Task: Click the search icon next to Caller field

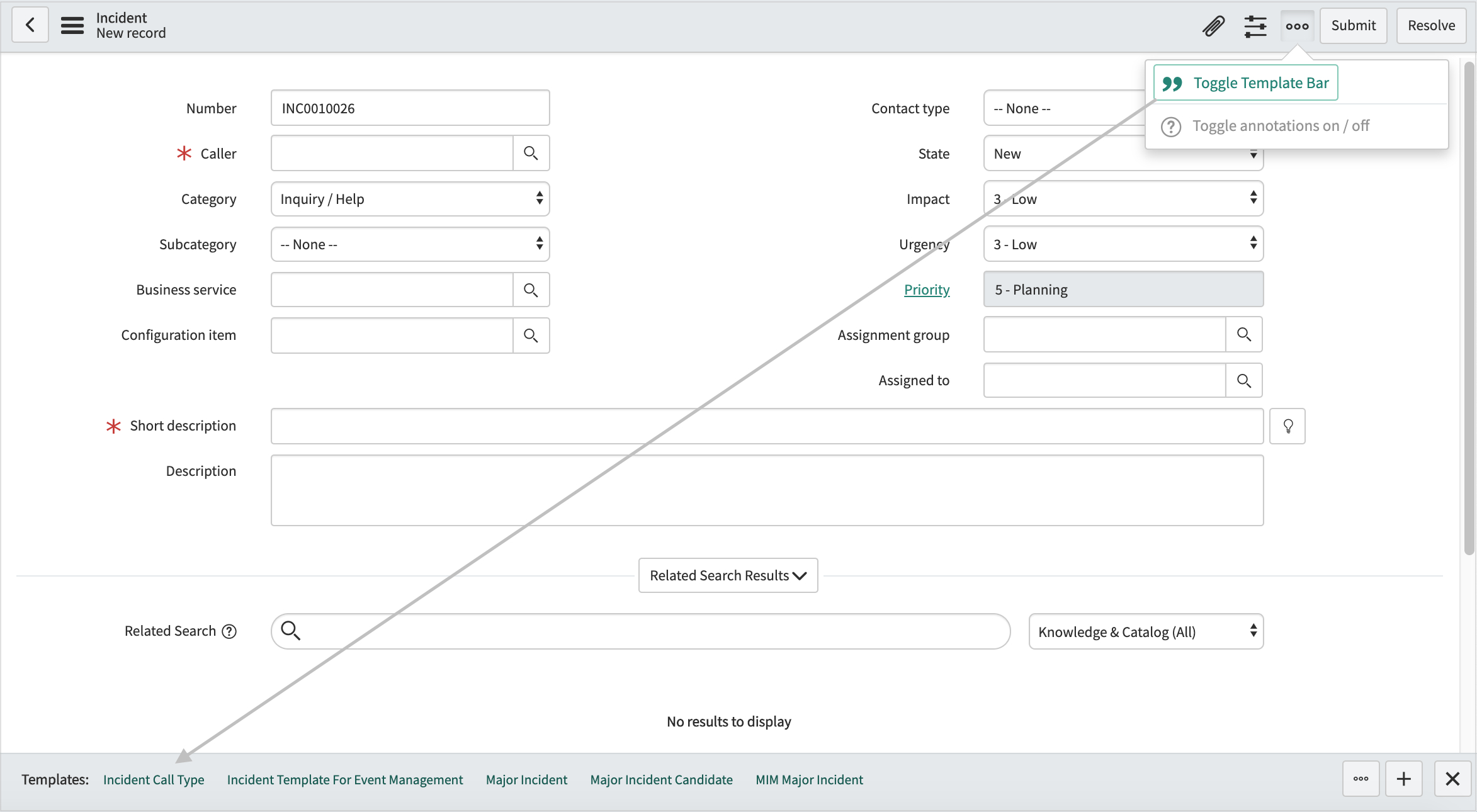Action: pos(531,153)
